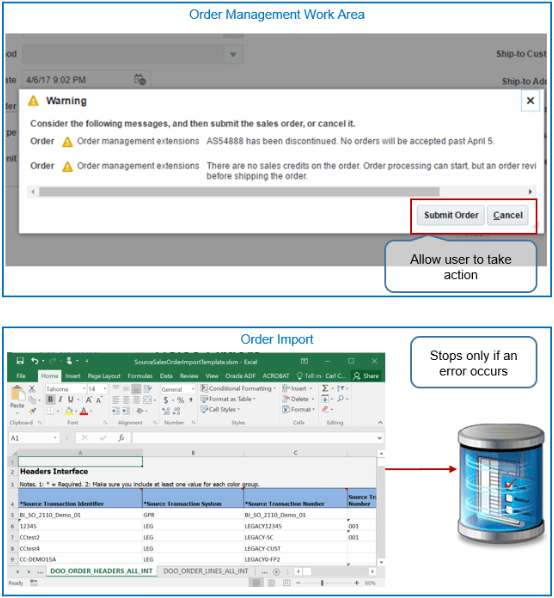Click the Name Box showing A1
The image size is (554, 598).
click(34, 438)
